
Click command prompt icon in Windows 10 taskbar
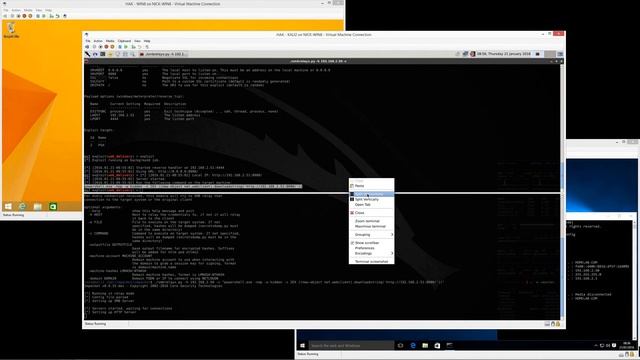tap(449, 345)
